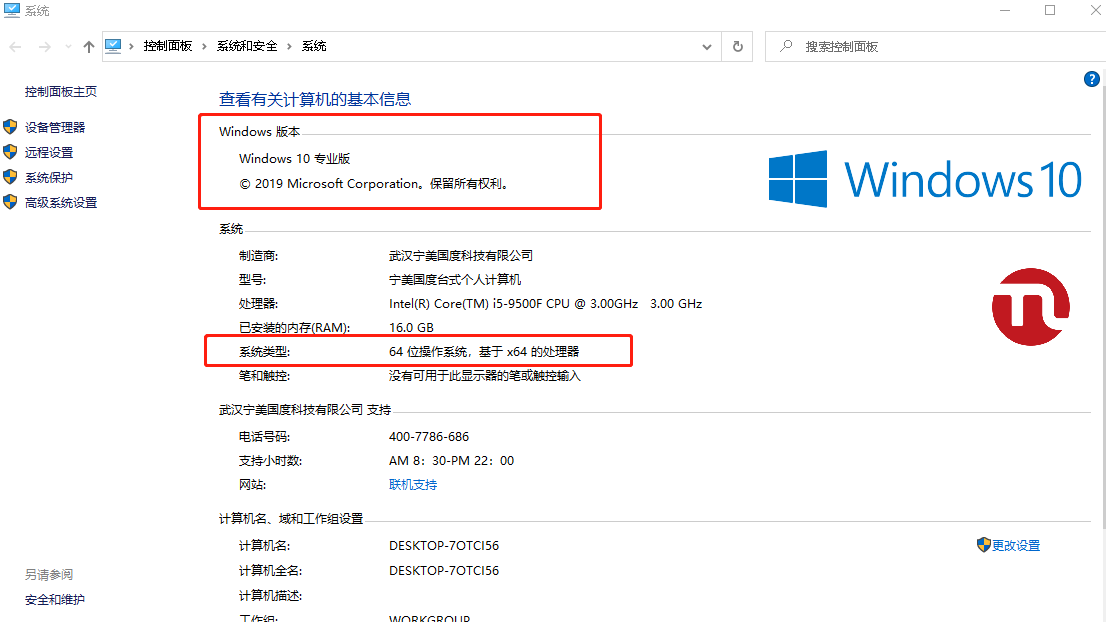Refresh the control panel page
Image resolution: width=1106 pixels, height=622 pixels.
738,47
